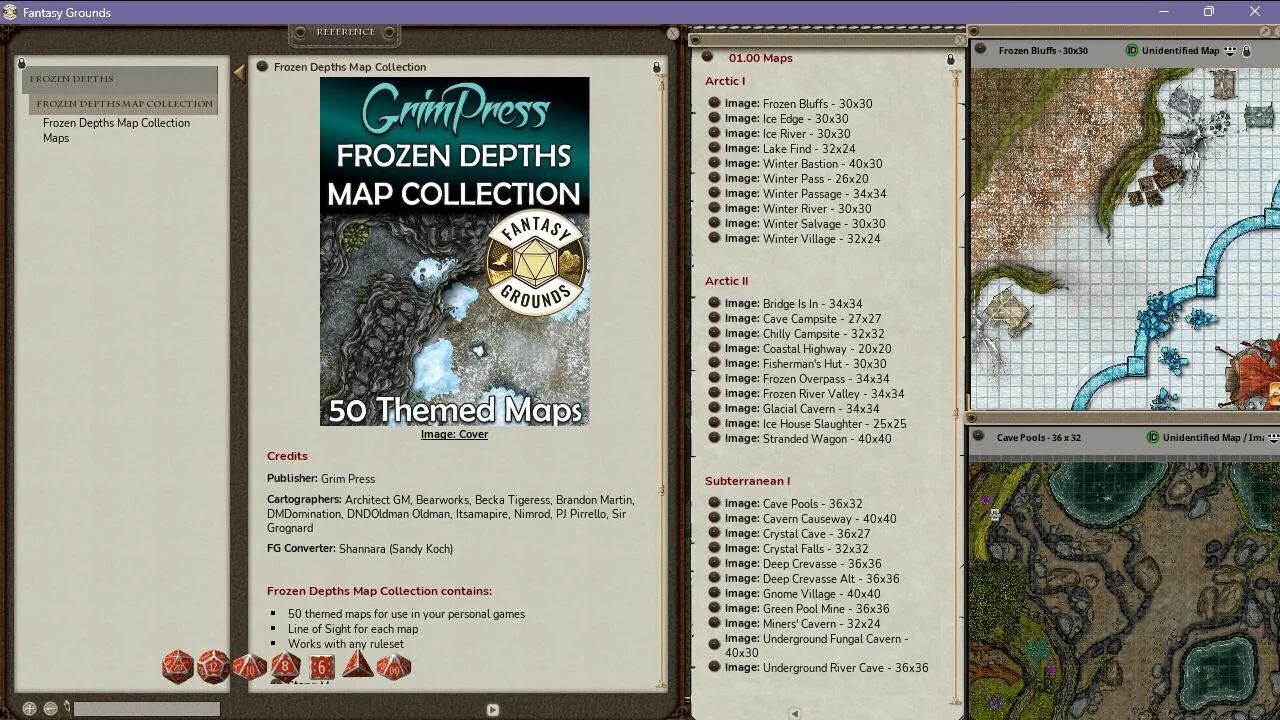The width and height of the screenshot is (1280, 720).
Task: Click Arctic II section heading
Action: pos(726,281)
